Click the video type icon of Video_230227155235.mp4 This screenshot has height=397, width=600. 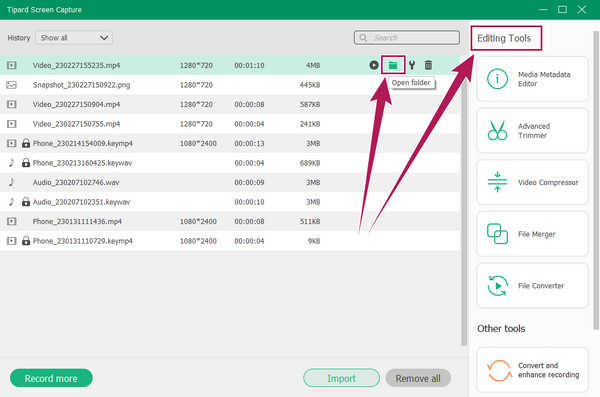pyautogui.click(x=11, y=65)
